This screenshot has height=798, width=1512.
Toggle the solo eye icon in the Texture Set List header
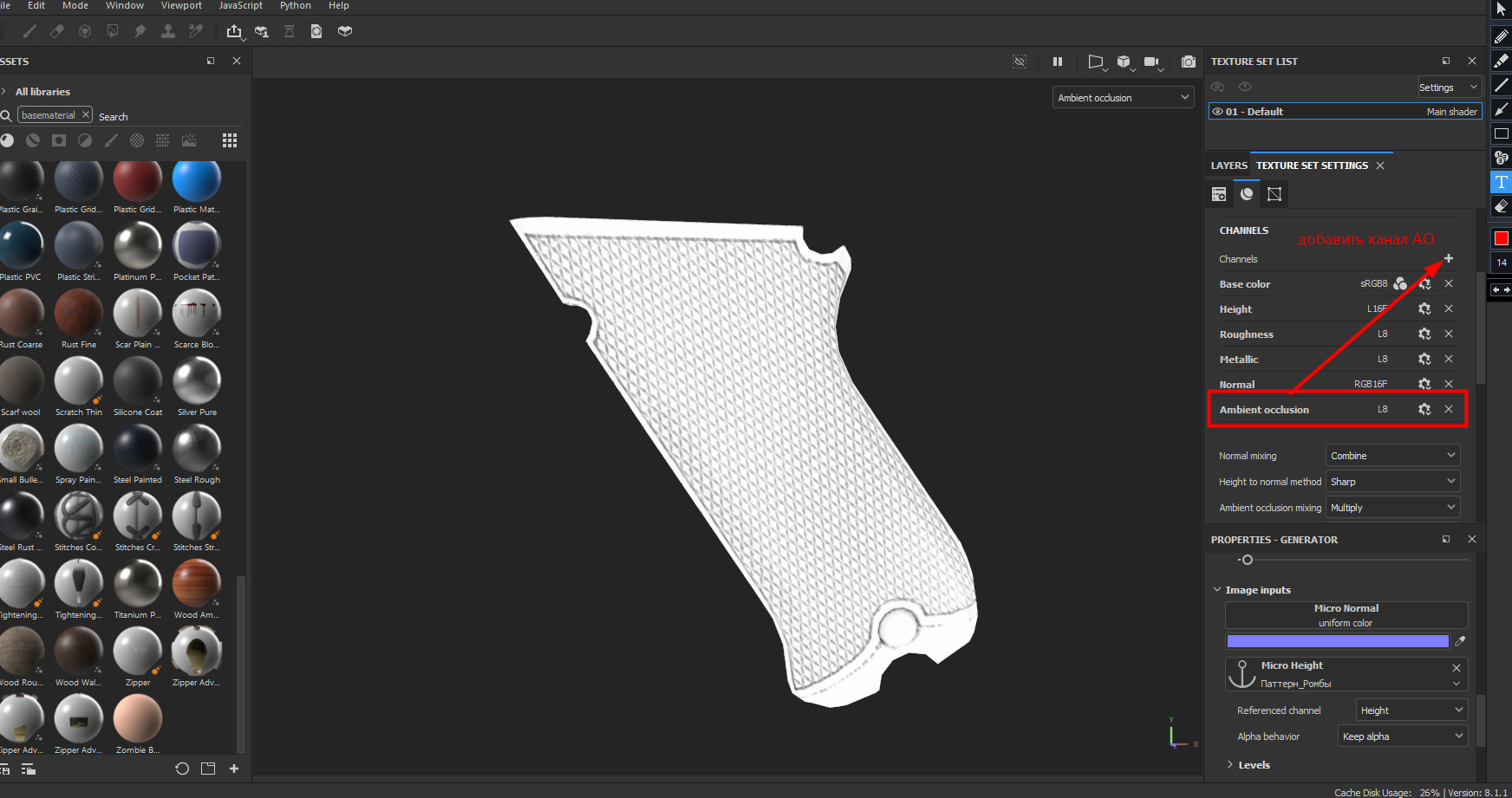1245,87
